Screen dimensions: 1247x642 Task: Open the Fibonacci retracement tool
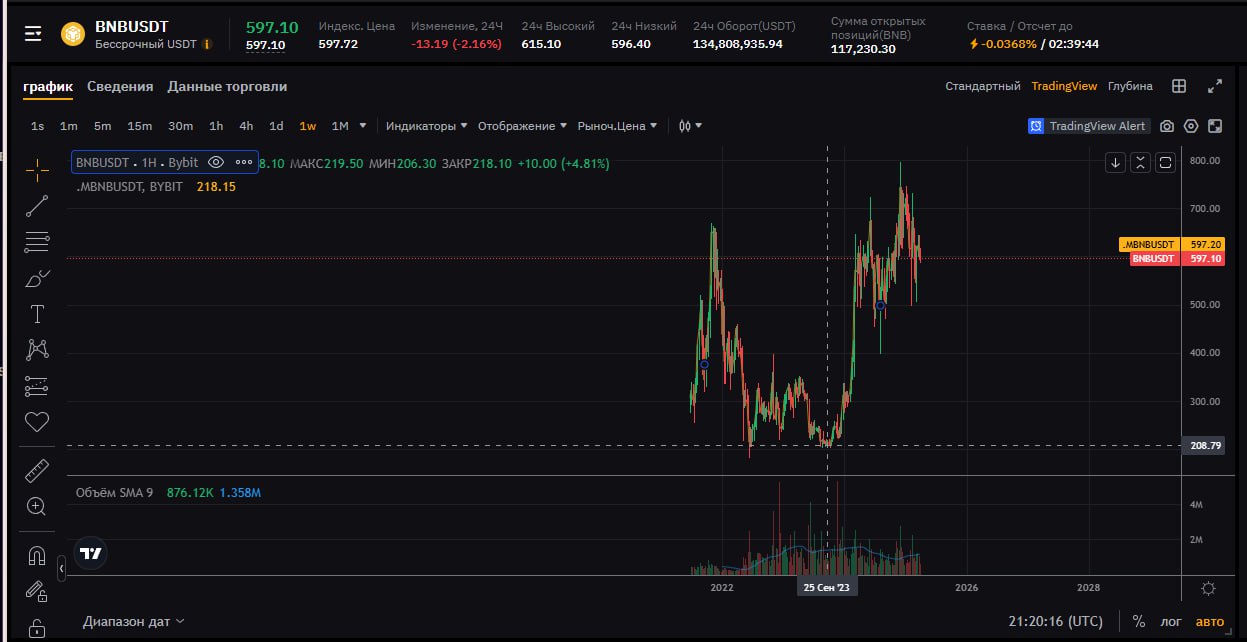pyautogui.click(x=37, y=242)
